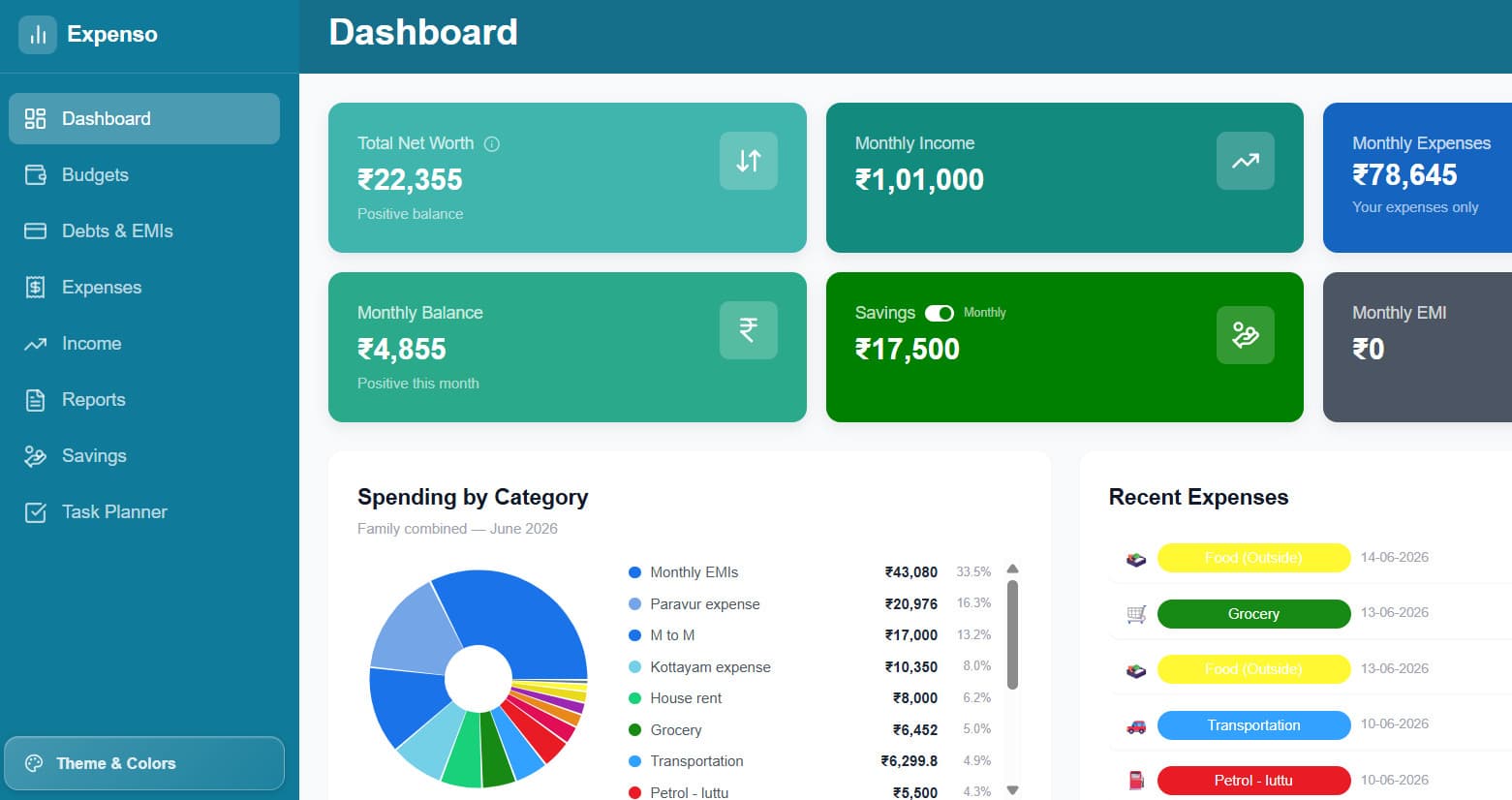This screenshot has width=1512, height=800.
Task: Click the category list scrollbar thumb
Action: (1012, 634)
